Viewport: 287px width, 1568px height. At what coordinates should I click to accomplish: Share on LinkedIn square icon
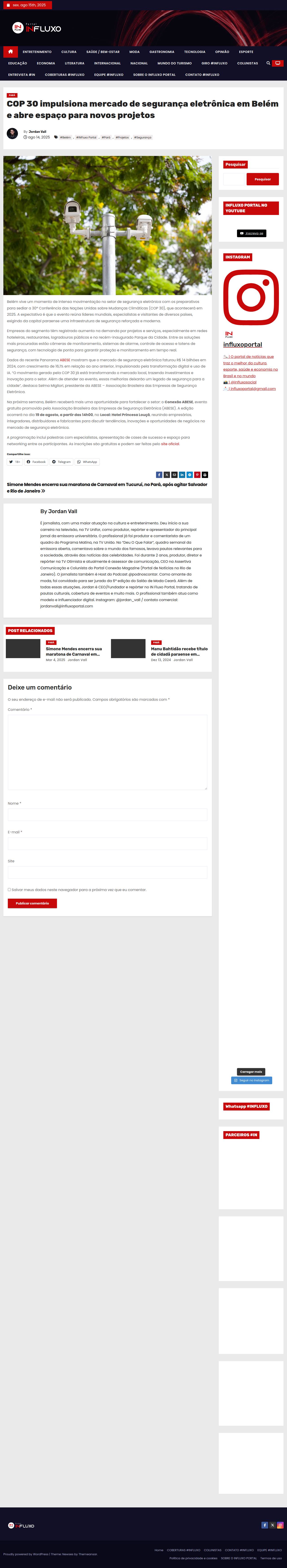click(x=182, y=475)
